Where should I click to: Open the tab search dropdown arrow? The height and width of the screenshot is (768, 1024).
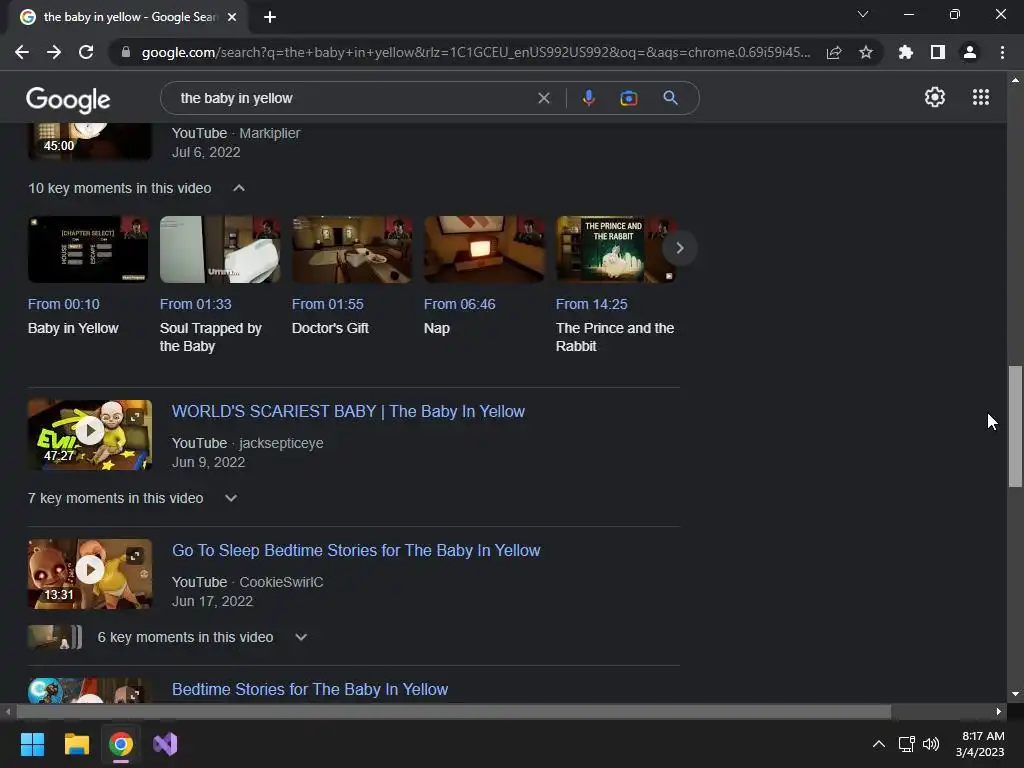coord(863,14)
